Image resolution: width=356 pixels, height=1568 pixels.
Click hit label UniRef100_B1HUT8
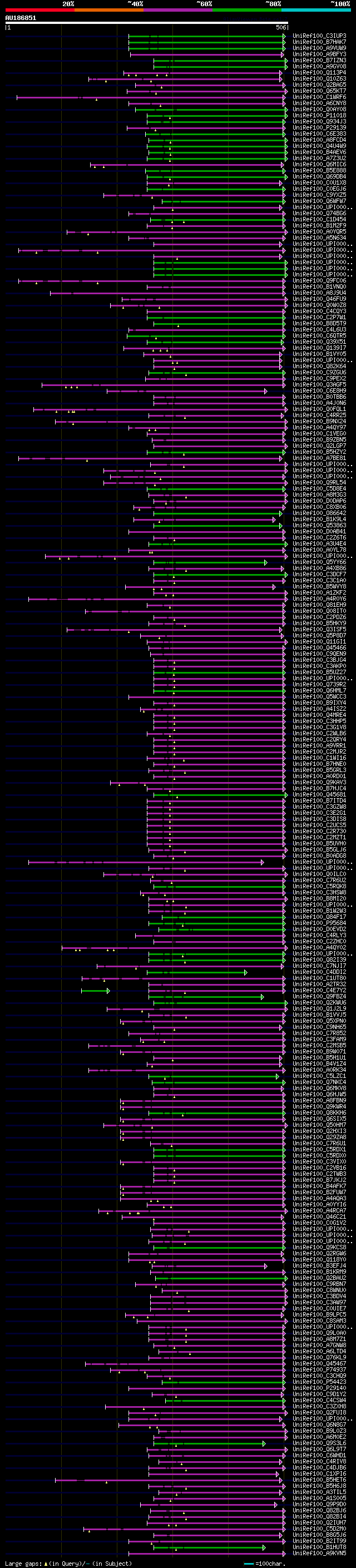tap(319, 1547)
